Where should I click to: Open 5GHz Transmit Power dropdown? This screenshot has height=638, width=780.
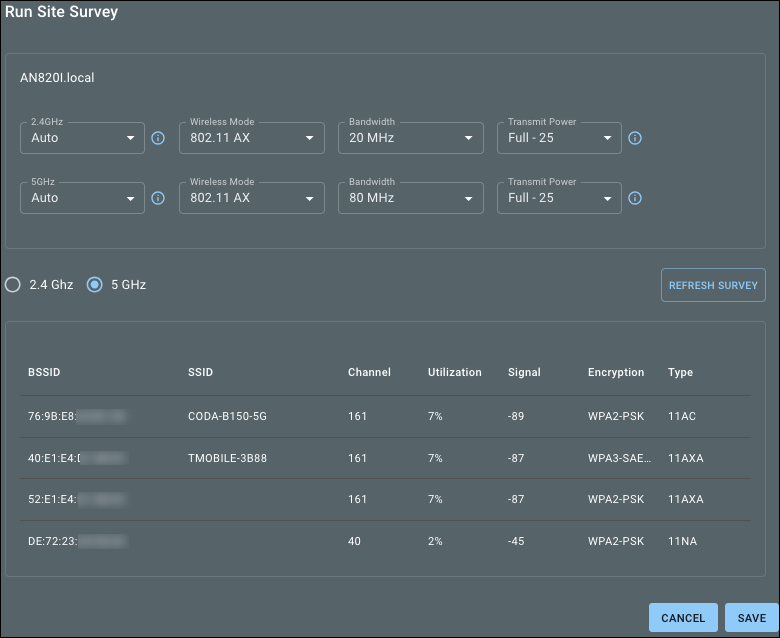559,198
